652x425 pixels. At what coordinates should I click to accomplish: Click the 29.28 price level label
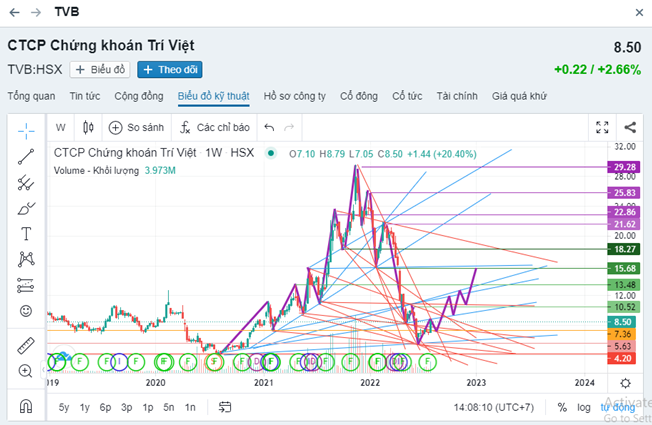[624, 167]
